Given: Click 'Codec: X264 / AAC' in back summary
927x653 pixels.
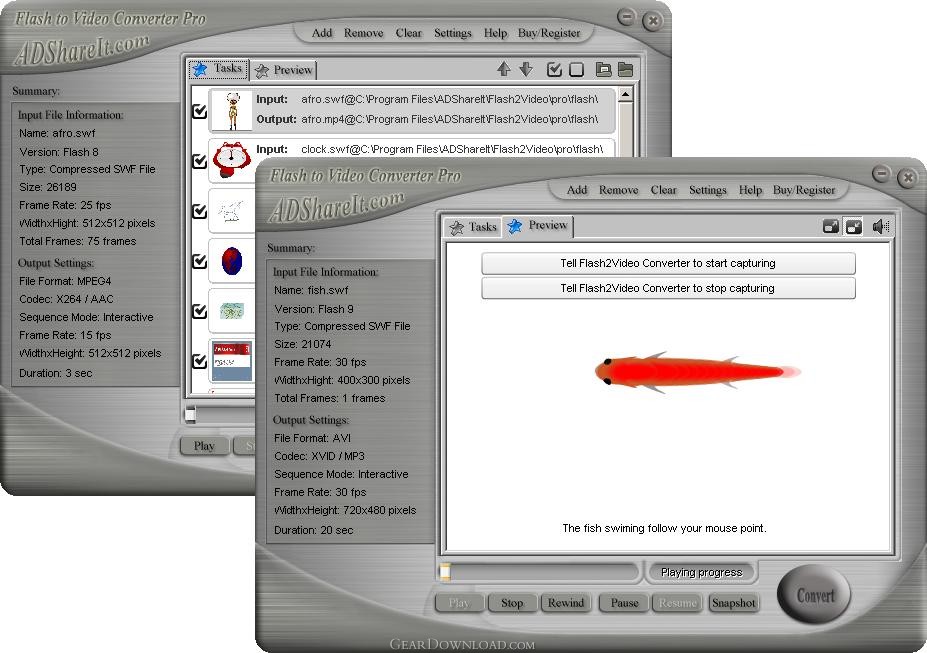Looking at the screenshot, I should point(66,299).
